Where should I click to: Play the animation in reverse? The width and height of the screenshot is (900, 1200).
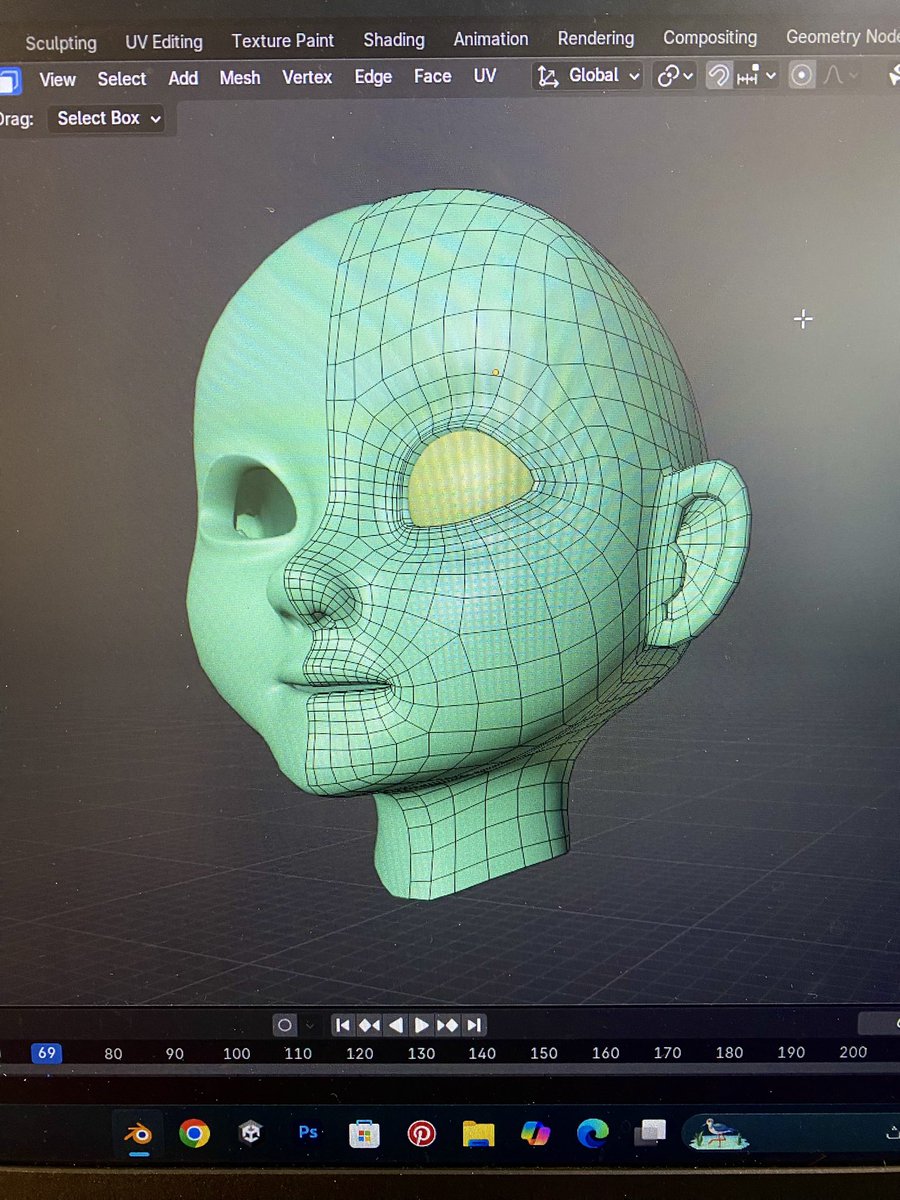click(396, 1025)
